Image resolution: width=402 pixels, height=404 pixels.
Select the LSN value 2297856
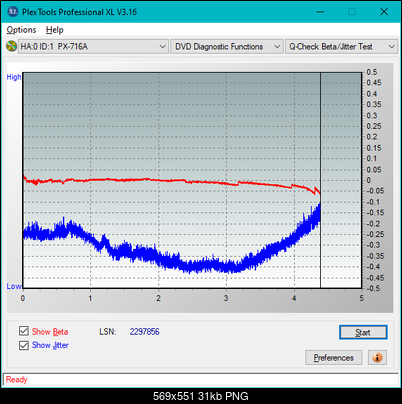click(145, 332)
